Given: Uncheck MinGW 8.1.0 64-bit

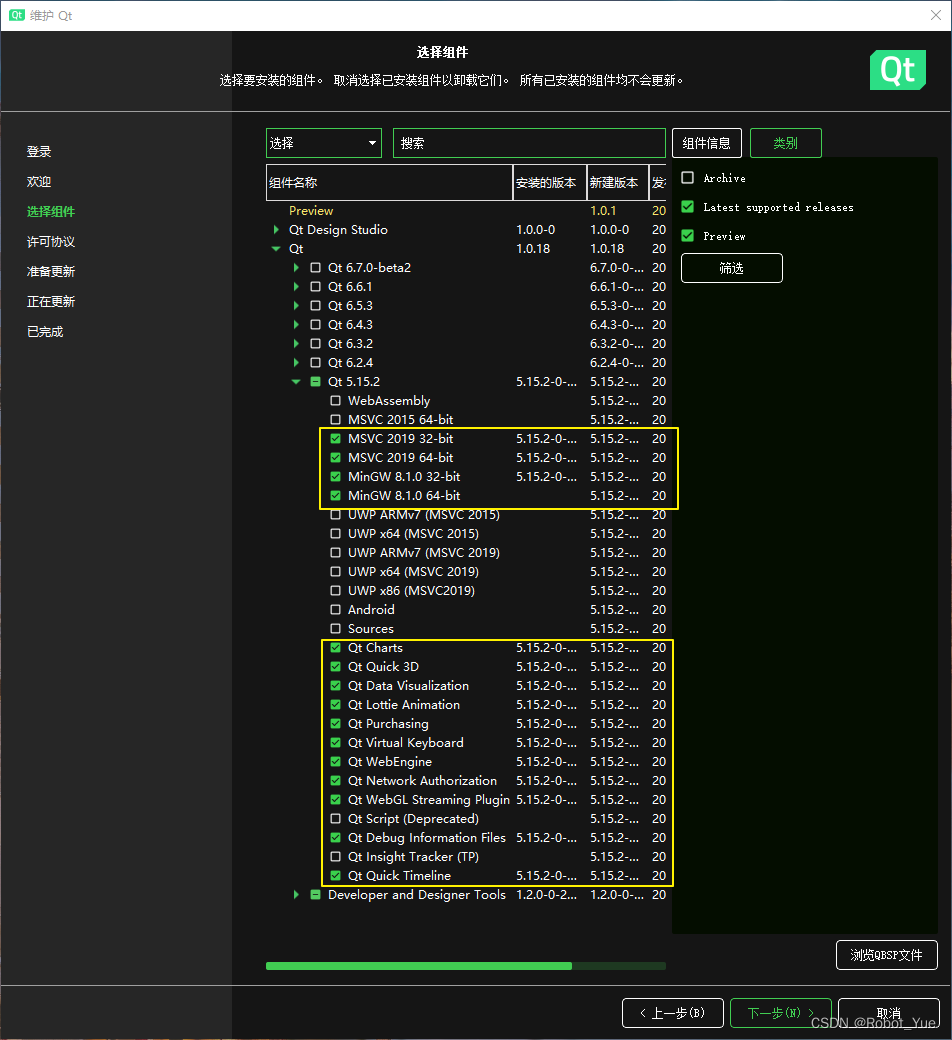Looking at the screenshot, I should (336, 495).
